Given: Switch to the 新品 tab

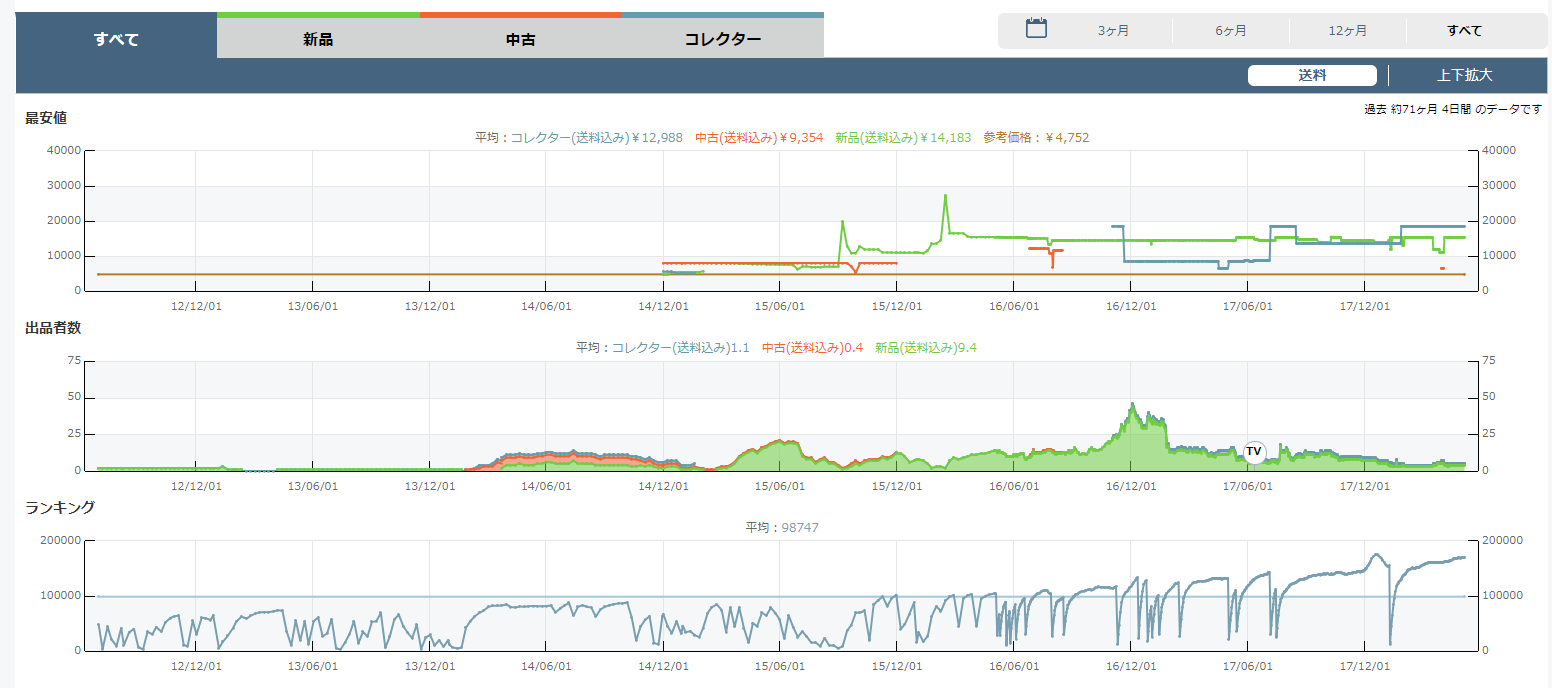Looking at the screenshot, I should (x=318, y=40).
